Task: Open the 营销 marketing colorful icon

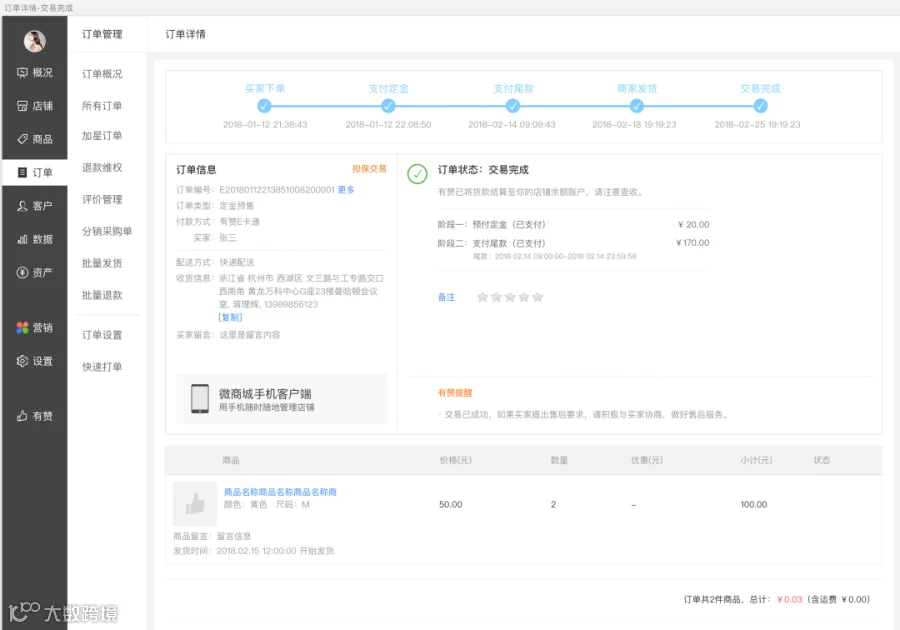Action: (22, 328)
